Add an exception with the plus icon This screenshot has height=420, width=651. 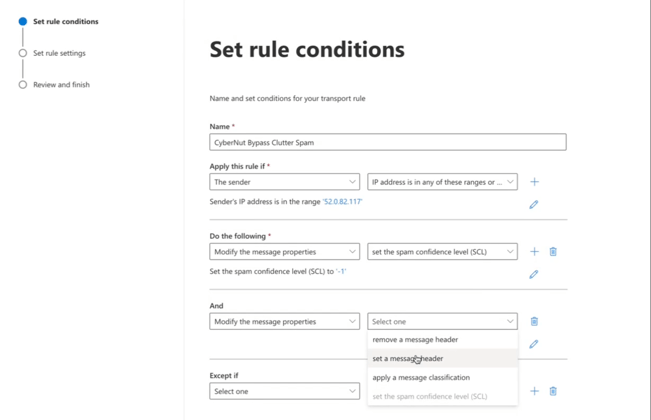(x=534, y=391)
